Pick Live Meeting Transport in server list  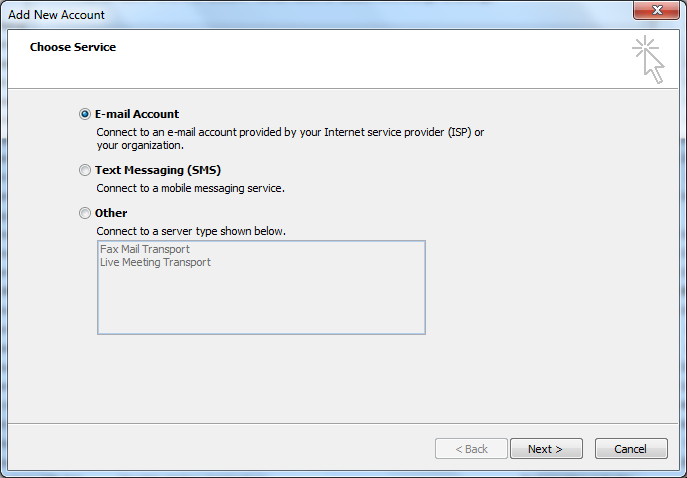155,262
